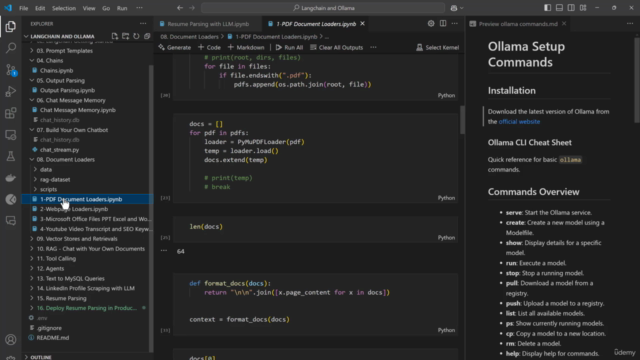The width and height of the screenshot is (640, 360).
Task: Open the Extensions view
Action: tap(11, 113)
